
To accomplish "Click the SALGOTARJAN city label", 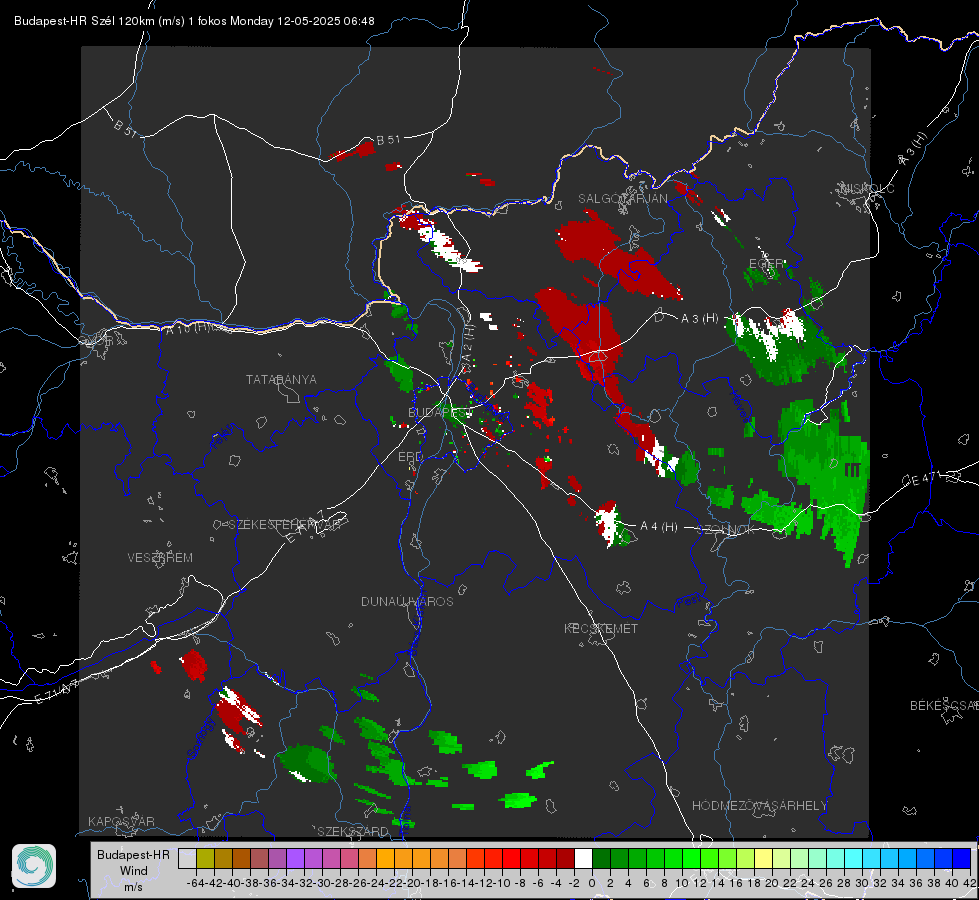I will pyautogui.click(x=622, y=199).
